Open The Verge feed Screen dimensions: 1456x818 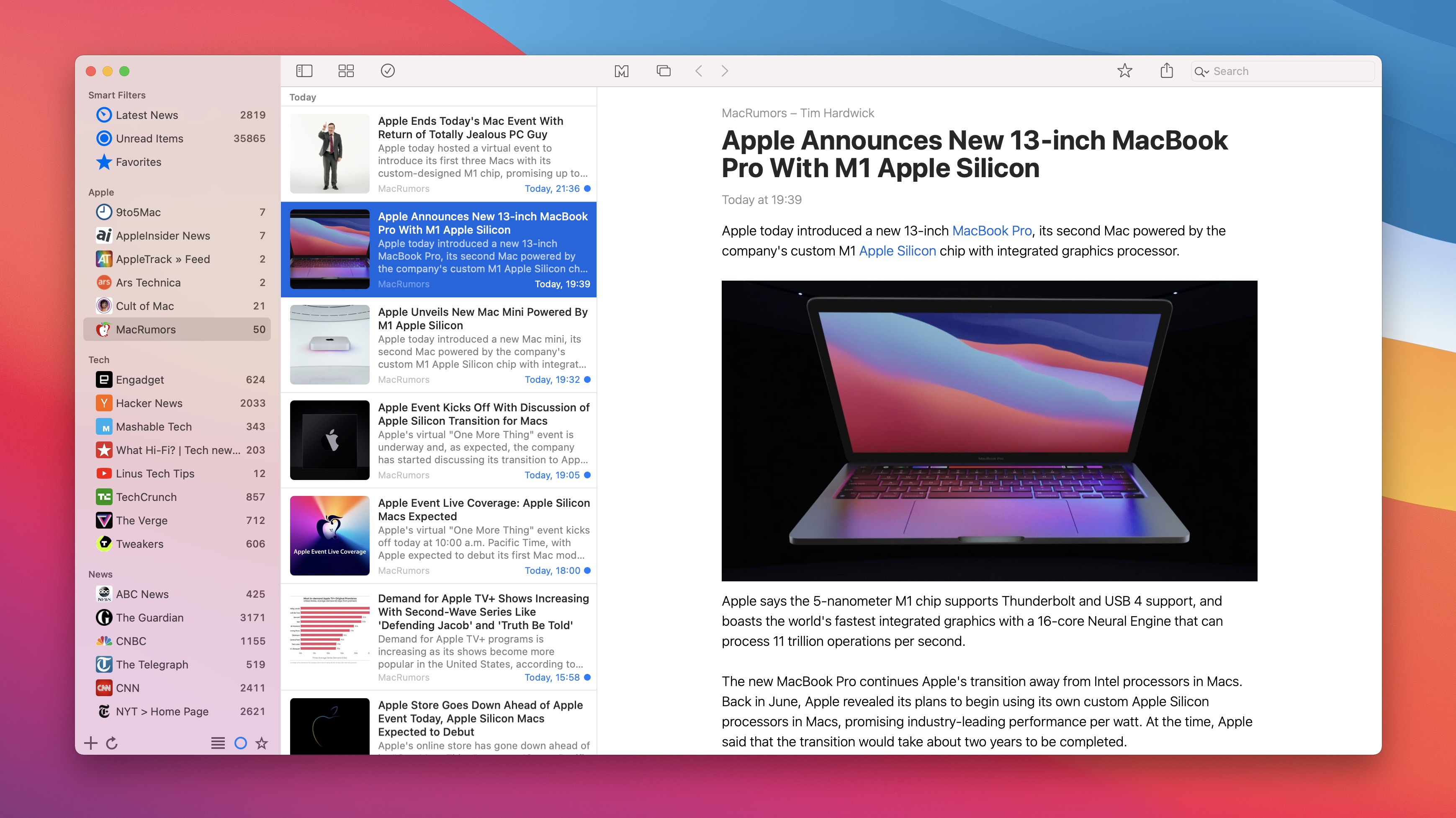pos(177,521)
